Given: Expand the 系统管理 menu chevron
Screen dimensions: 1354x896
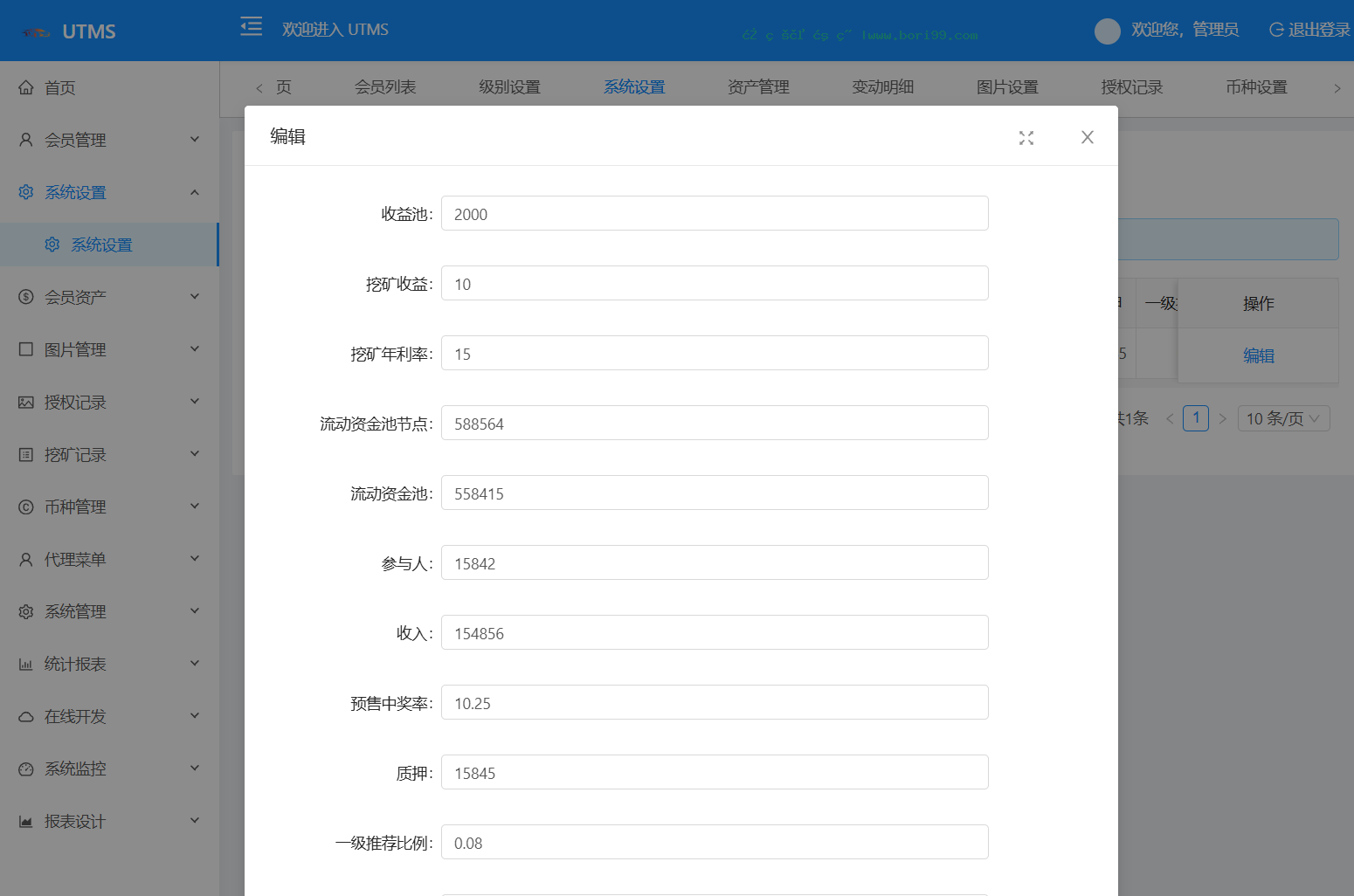Looking at the screenshot, I should click(x=195, y=610).
